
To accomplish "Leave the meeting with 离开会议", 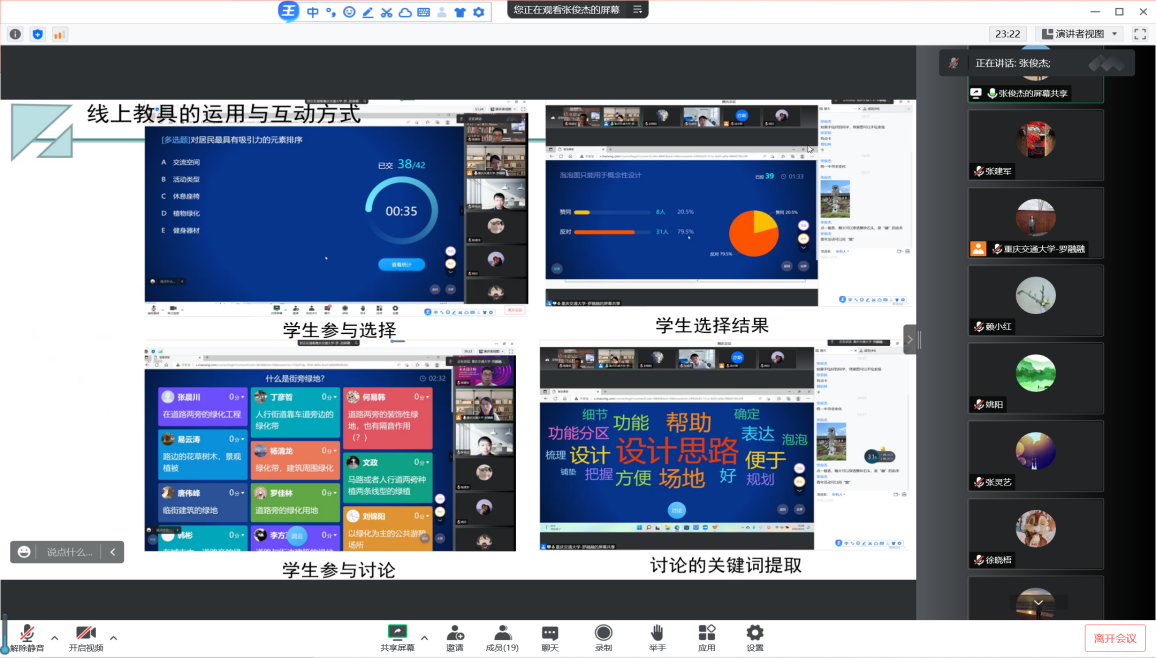I will pos(1114,637).
